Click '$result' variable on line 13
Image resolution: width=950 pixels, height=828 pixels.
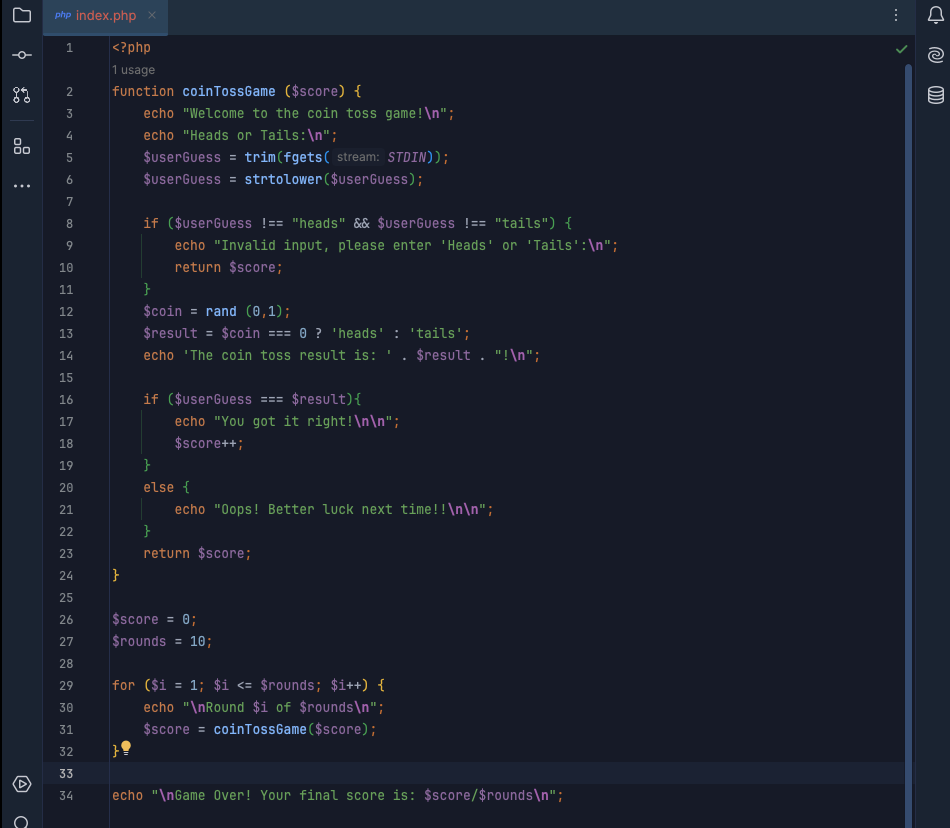point(170,333)
